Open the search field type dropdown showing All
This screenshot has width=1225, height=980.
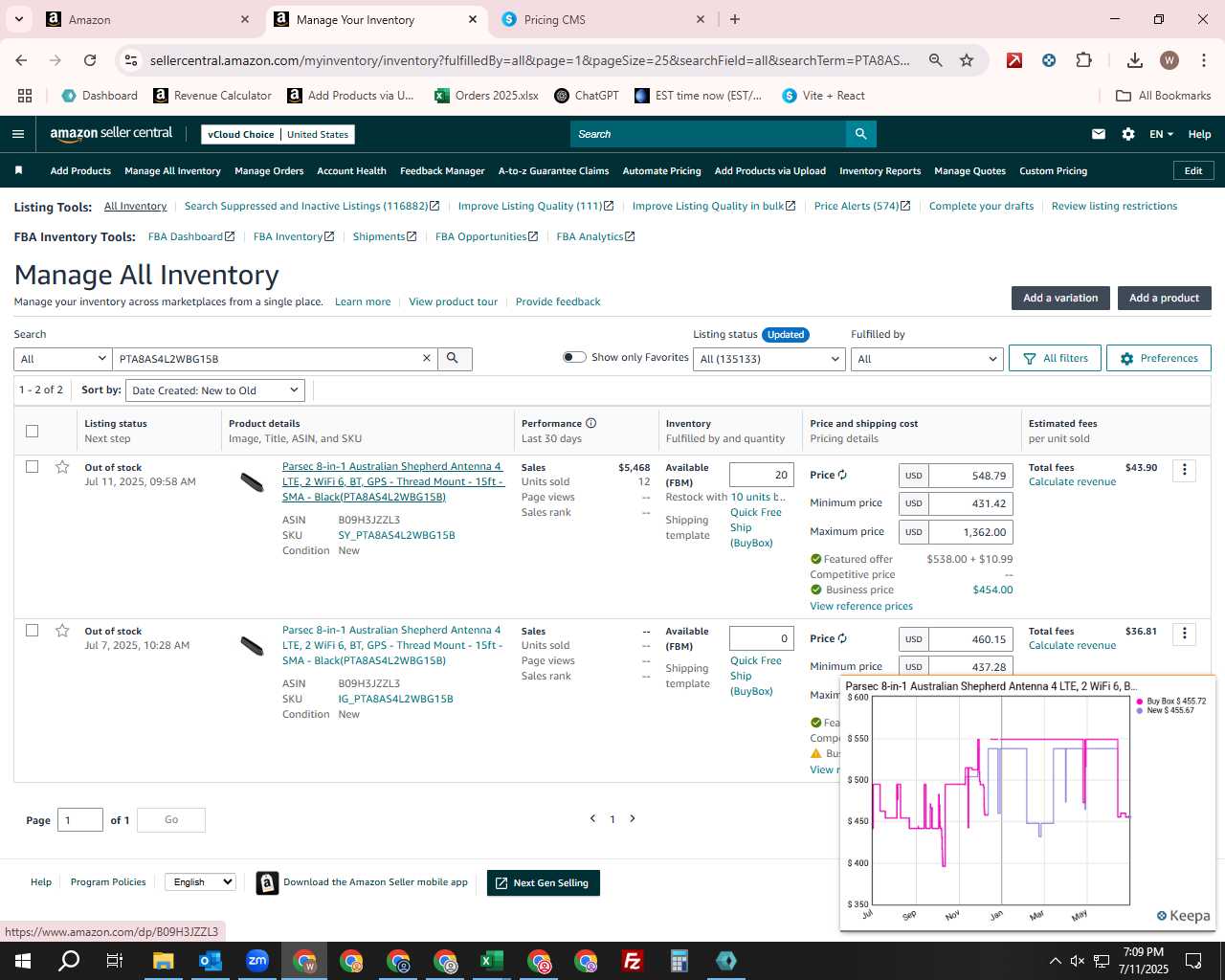[x=63, y=359]
